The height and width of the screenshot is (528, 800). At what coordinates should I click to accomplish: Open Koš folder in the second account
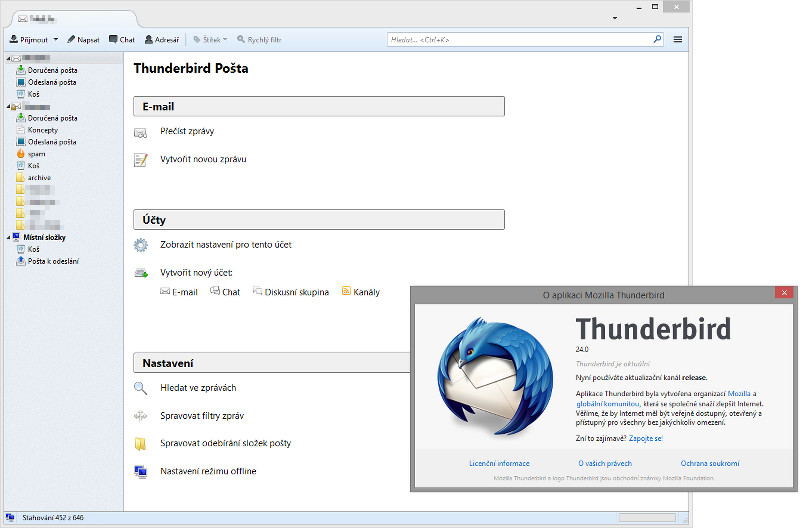[33, 165]
